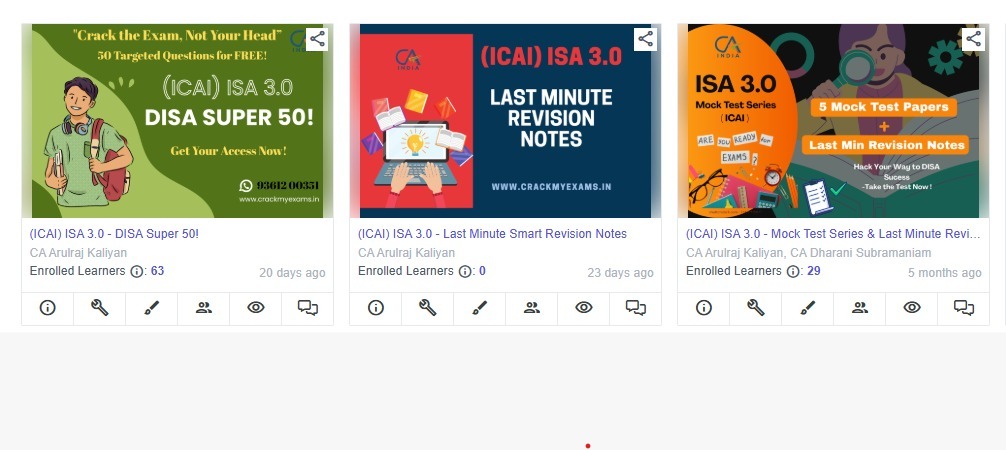The height and width of the screenshot is (450, 1006).
Task: Click chat bubbles icon under DISA Super 50
Action: point(307,308)
